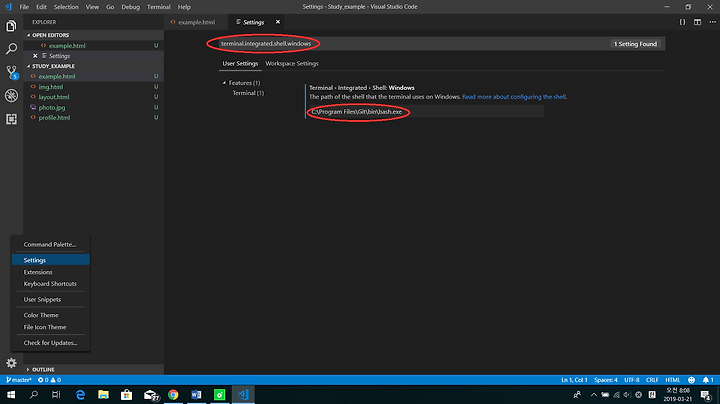
Task: Open the Windows Start menu
Action: click(x=11, y=395)
